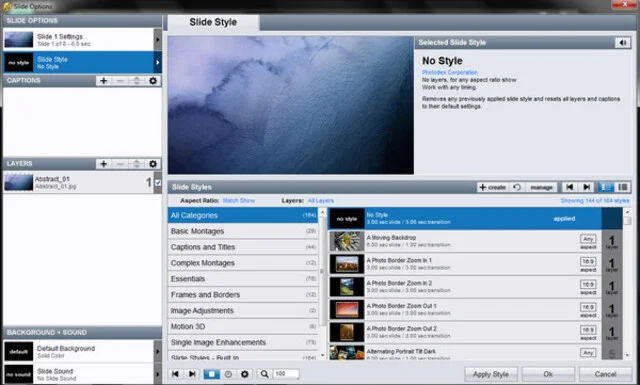This screenshot has width=640, height=385.
Task: Select Frames and Borders category
Action: pyautogui.click(x=243, y=295)
